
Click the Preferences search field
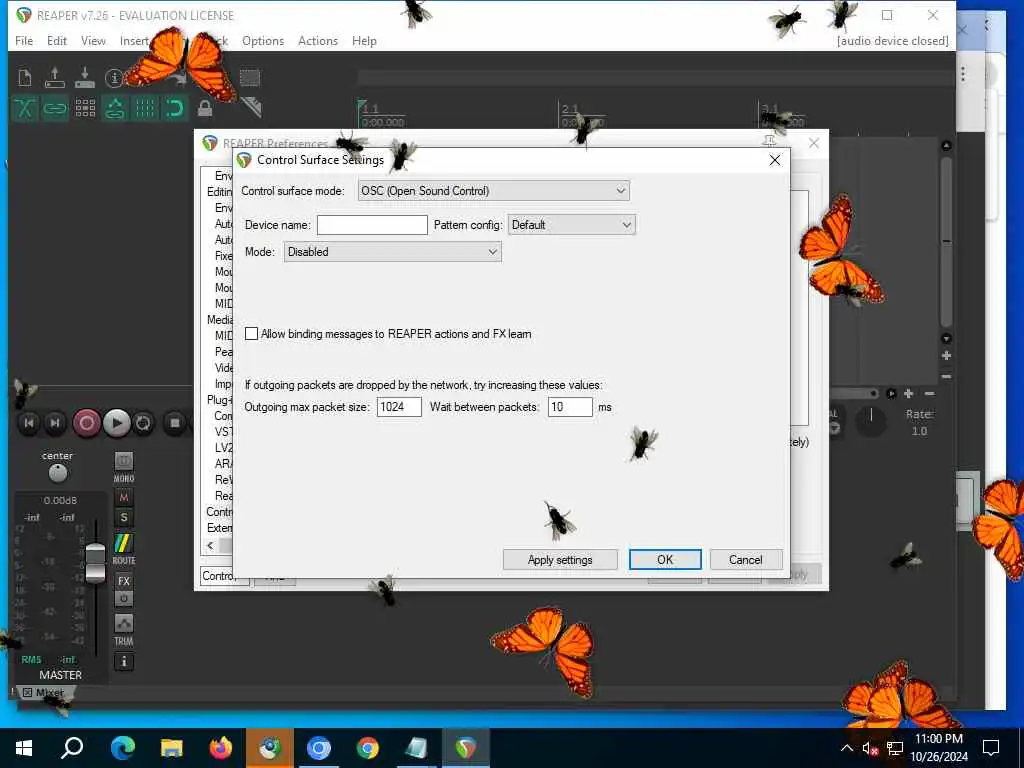click(224, 575)
